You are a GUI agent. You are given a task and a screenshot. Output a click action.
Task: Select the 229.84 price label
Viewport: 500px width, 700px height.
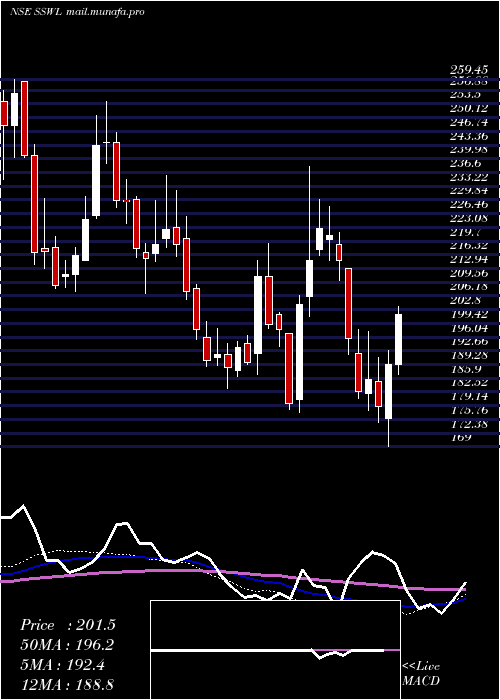coord(468,190)
